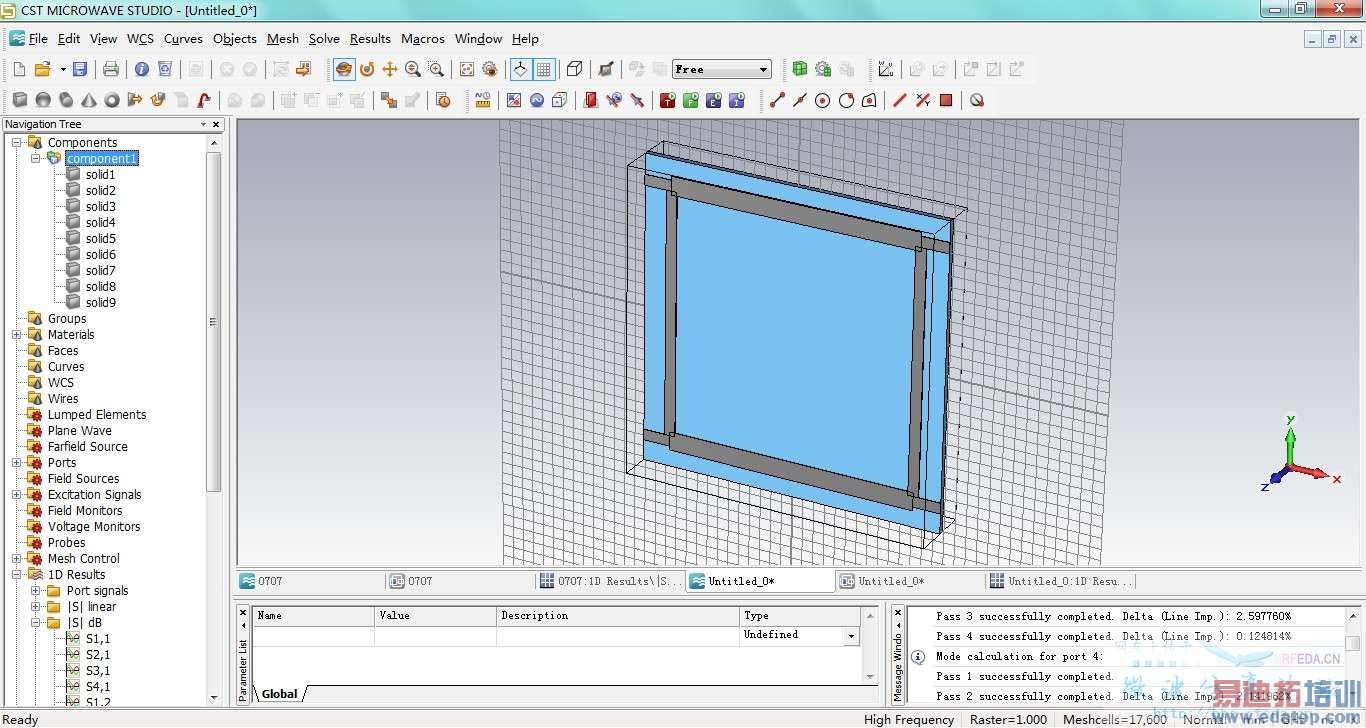
Task: Open the Curves menu
Action: (183, 38)
